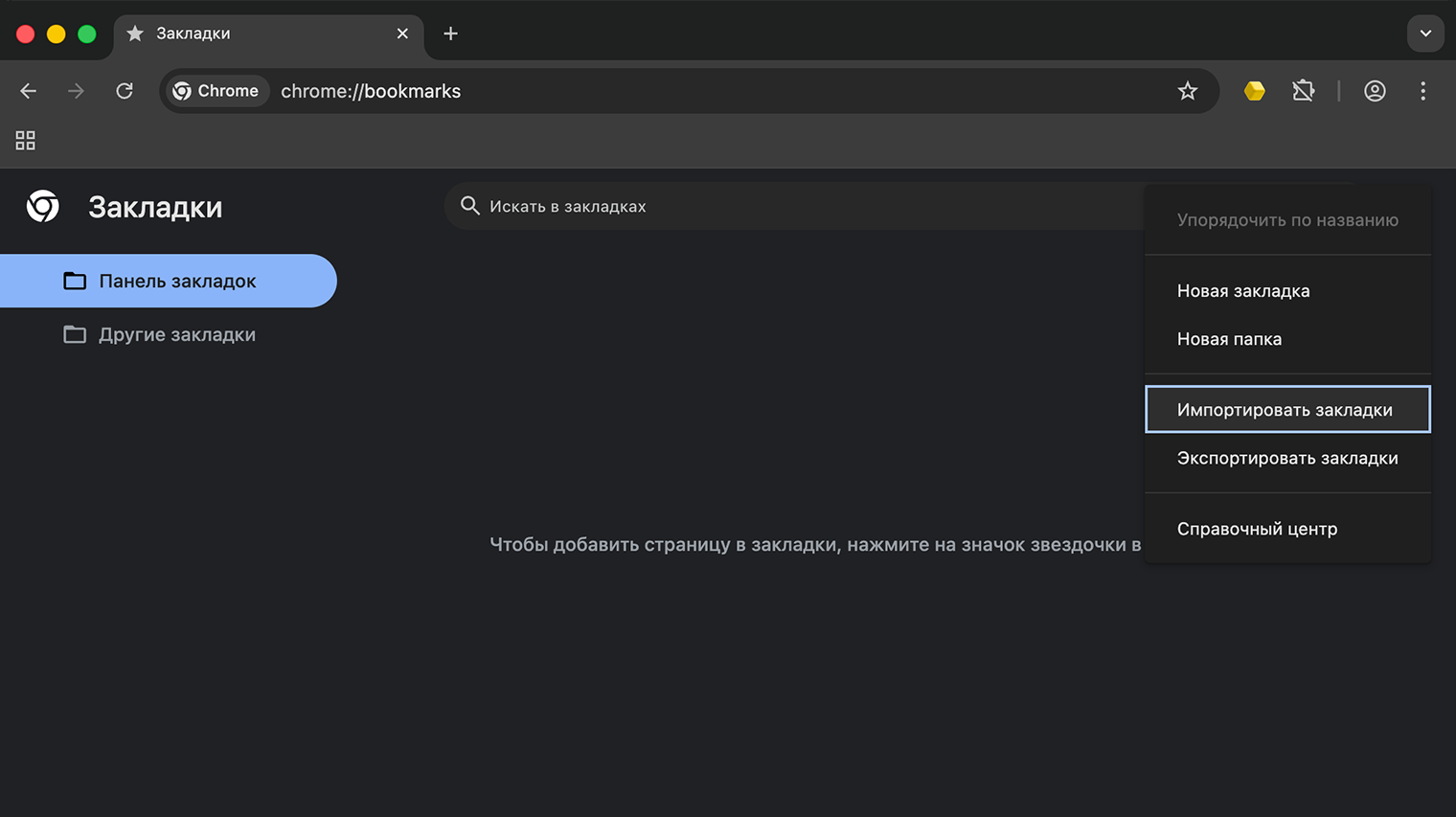1456x817 pixels.
Task: Open the browser profile icon
Action: (1375, 90)
